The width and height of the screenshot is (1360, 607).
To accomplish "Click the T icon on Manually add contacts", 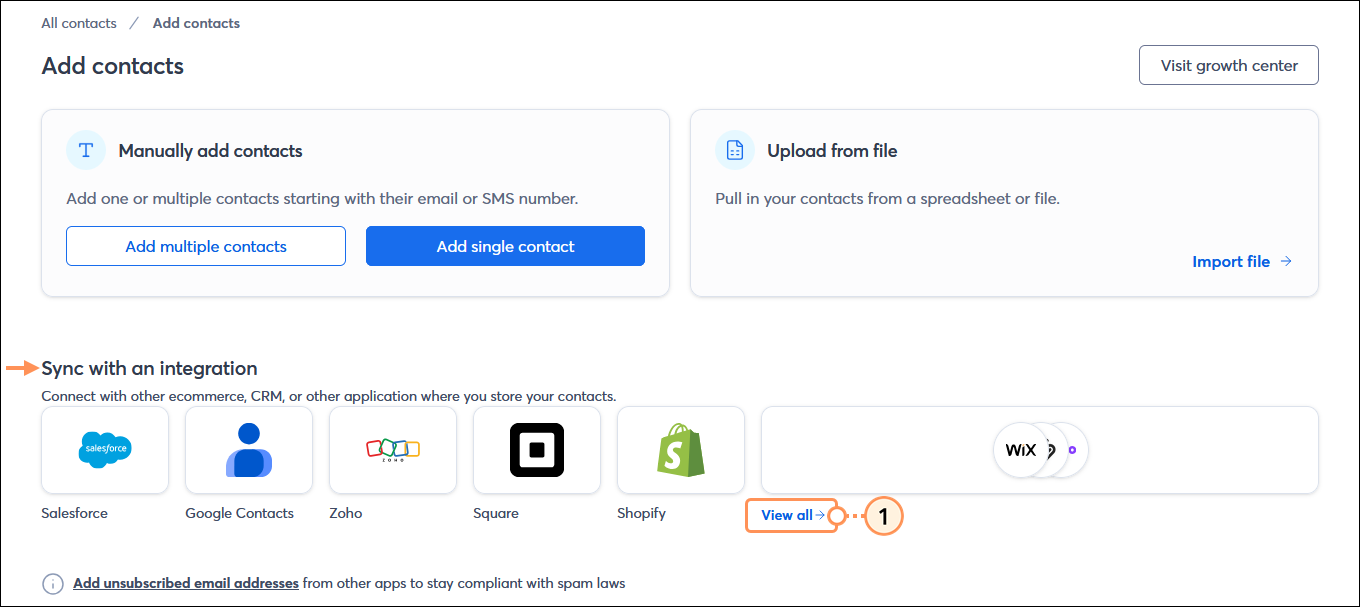I will 85,149.
